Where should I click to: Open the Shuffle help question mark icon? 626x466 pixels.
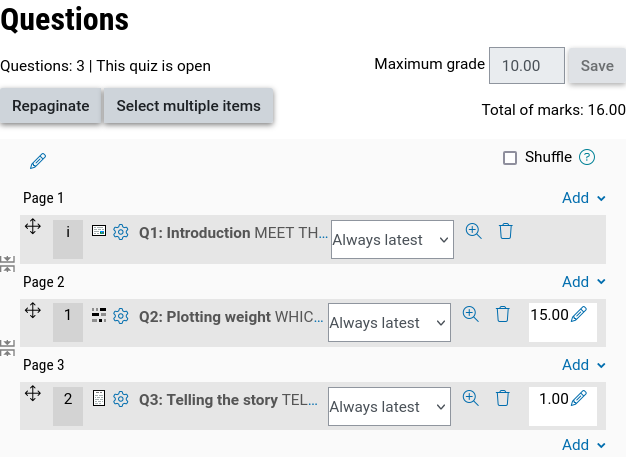pyautogui.click(x=587, y=157)
